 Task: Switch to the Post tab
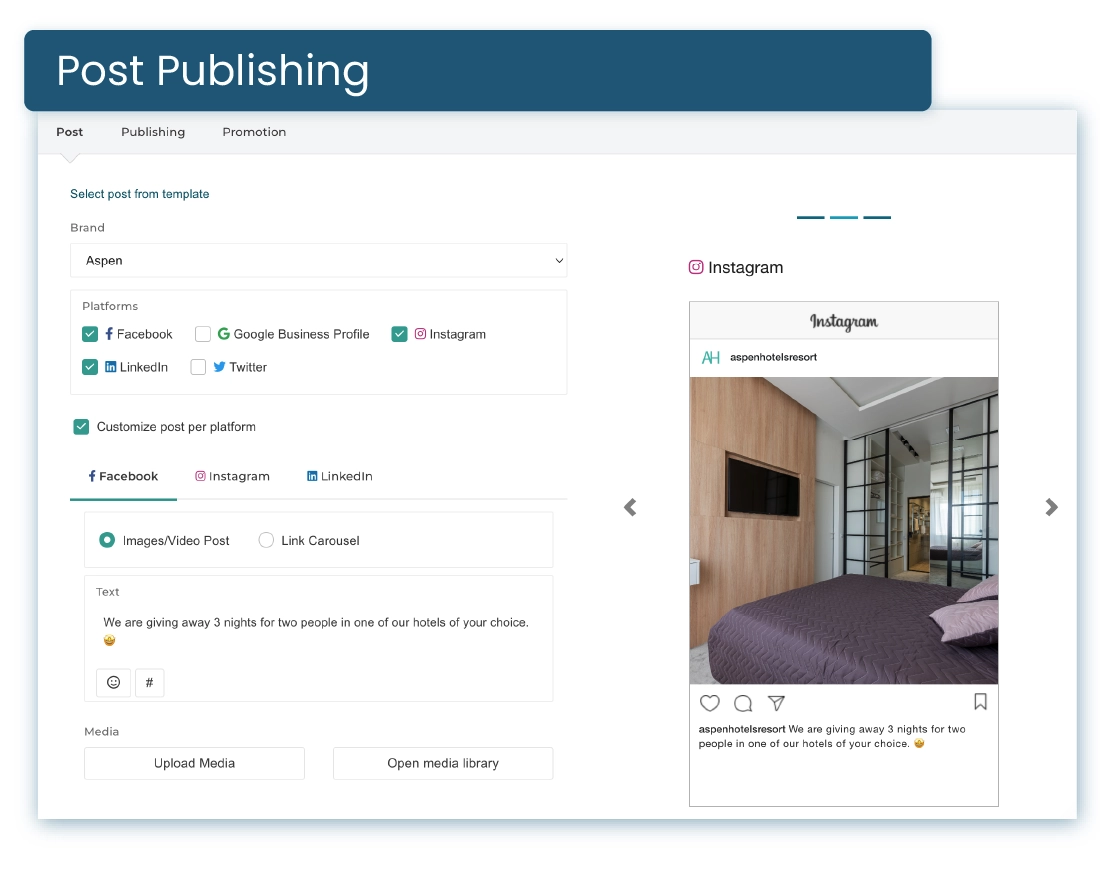click(69, 132)
